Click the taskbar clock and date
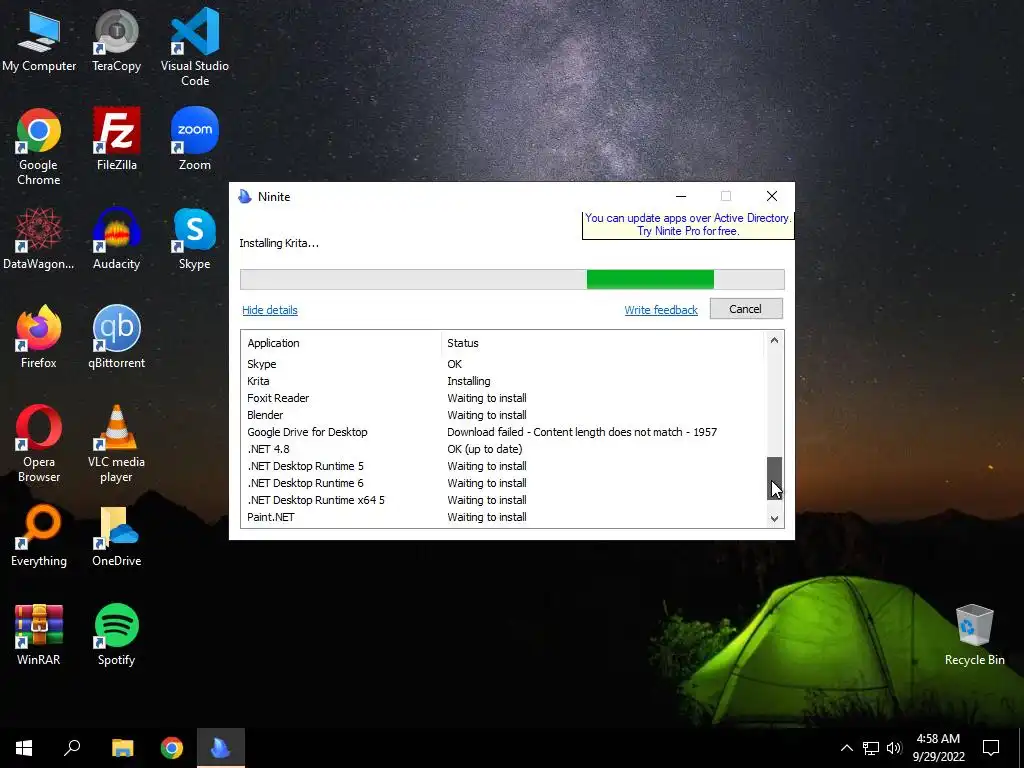Viewport: 1024px width, 768px height. click(938, 748)
